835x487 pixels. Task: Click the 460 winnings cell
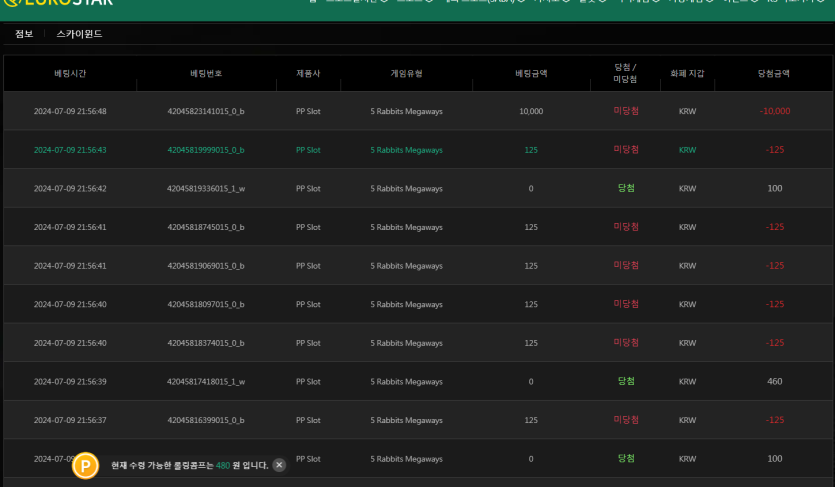pyautogui.click(x=775, y=382)
